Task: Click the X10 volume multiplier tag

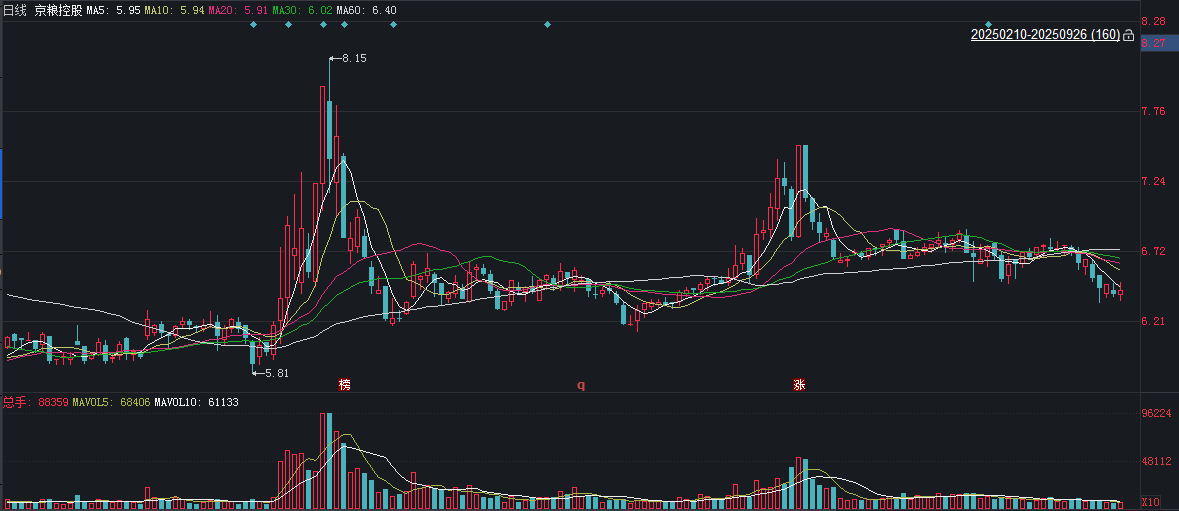Action: point(1150,502)
